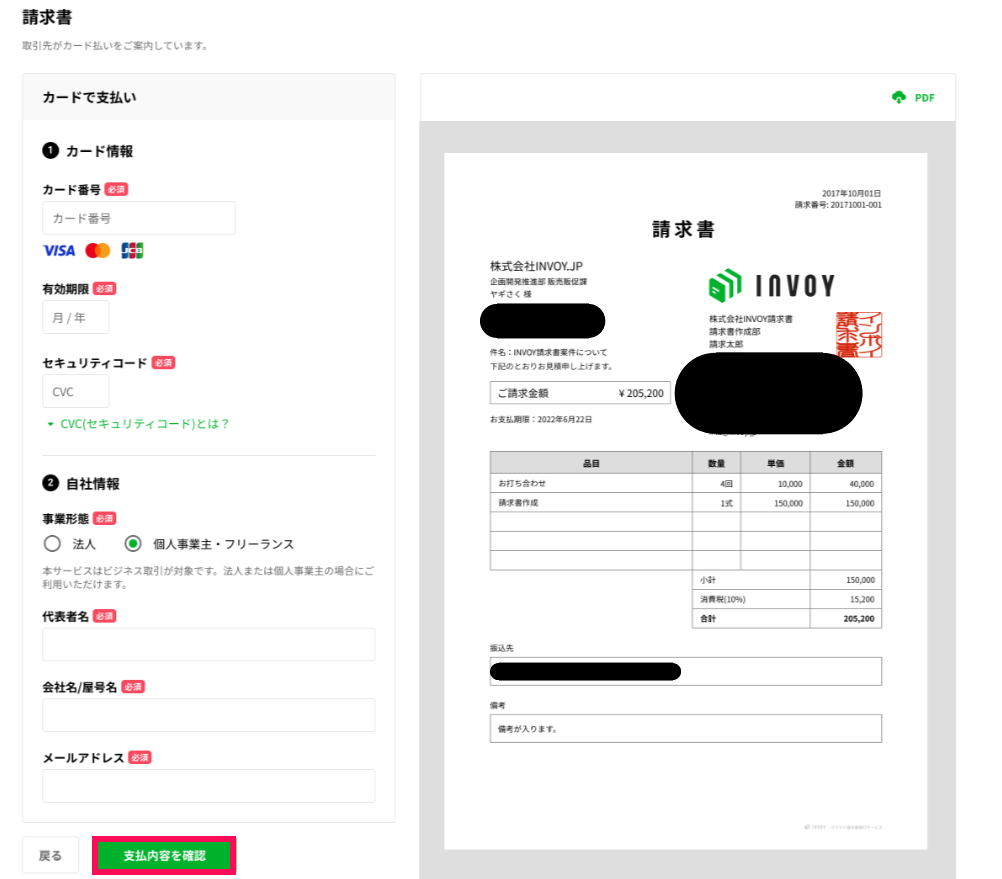Click the VISA card logo
1002x879 pixels.
click(59, 250)
